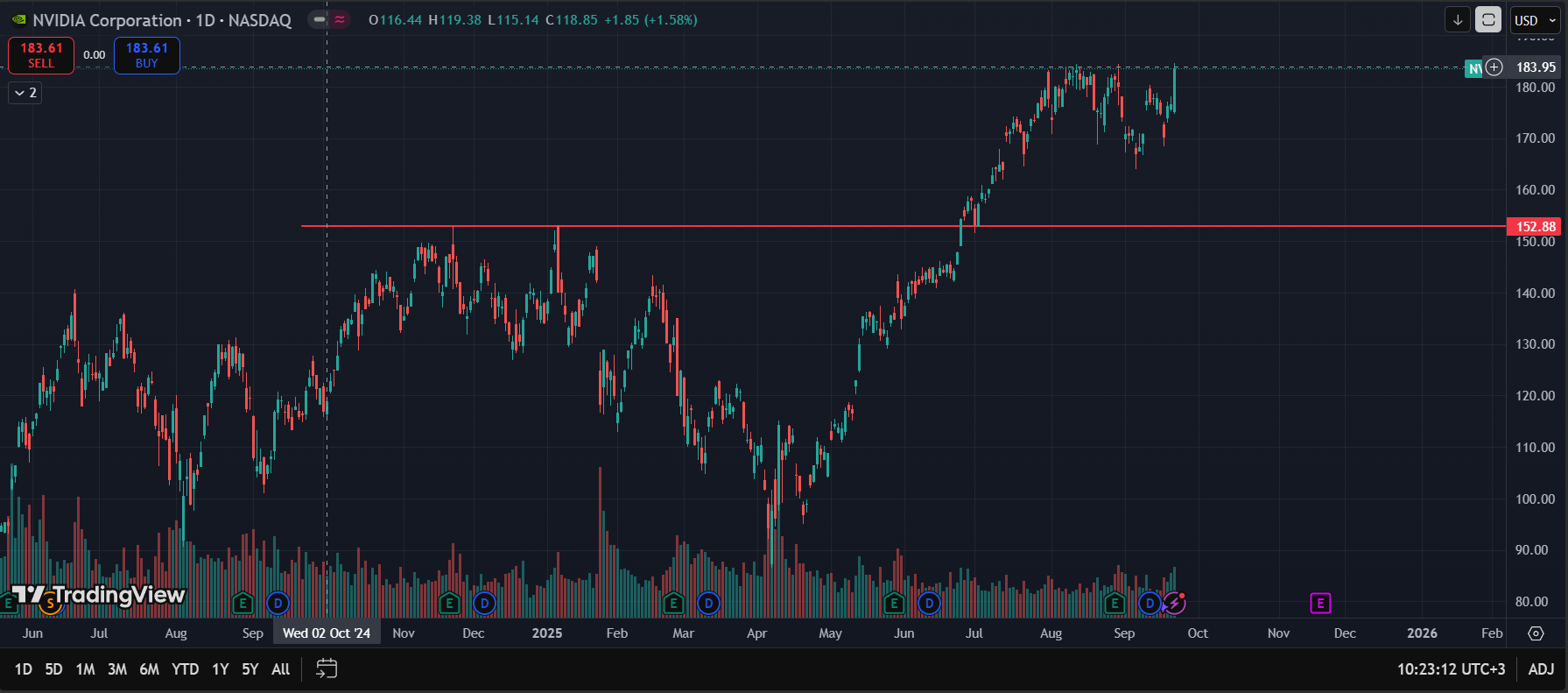Click the NVIDIA Corporation symbol title
Viewport: 1568px width, 693px height.
tap(107, 20)
